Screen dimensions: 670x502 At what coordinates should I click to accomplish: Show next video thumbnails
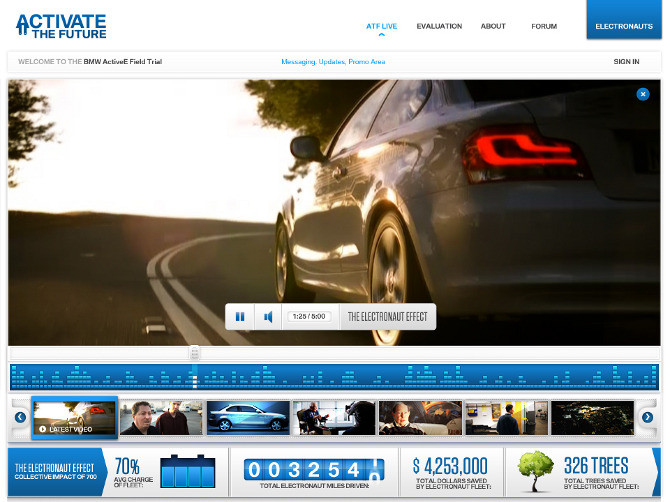click(x=647, y=417)
